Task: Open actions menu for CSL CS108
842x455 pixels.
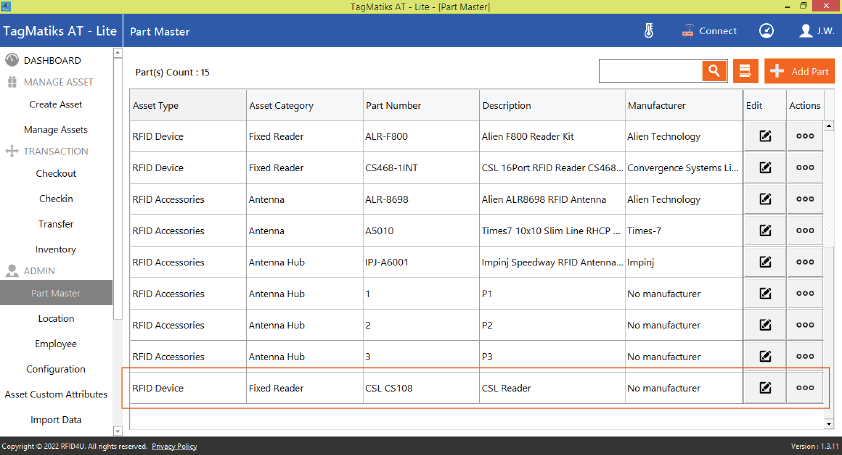Action: [x=805, y=388]
